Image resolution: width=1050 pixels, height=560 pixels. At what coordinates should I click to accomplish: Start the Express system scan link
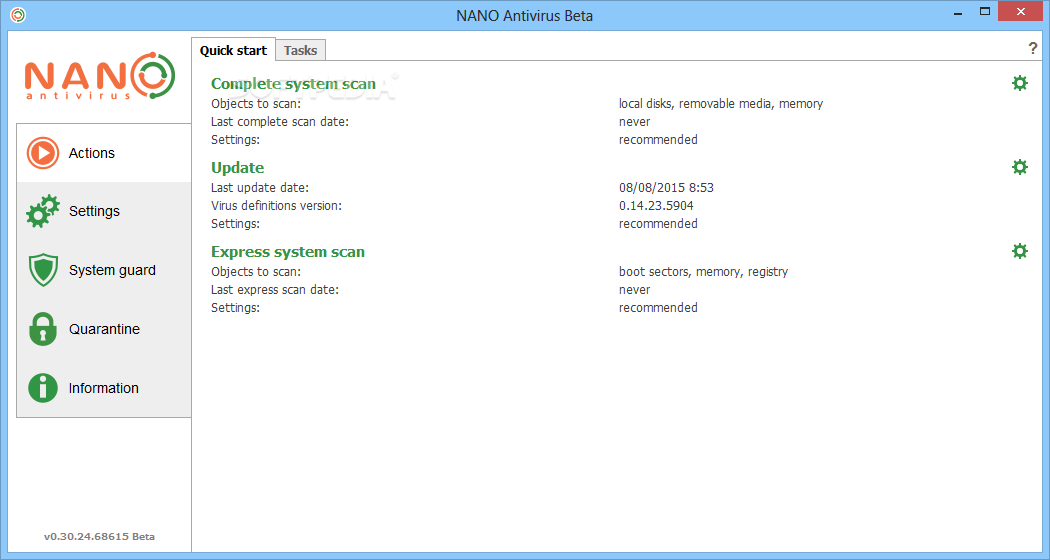pyautogui.click(x=288, y=252)
